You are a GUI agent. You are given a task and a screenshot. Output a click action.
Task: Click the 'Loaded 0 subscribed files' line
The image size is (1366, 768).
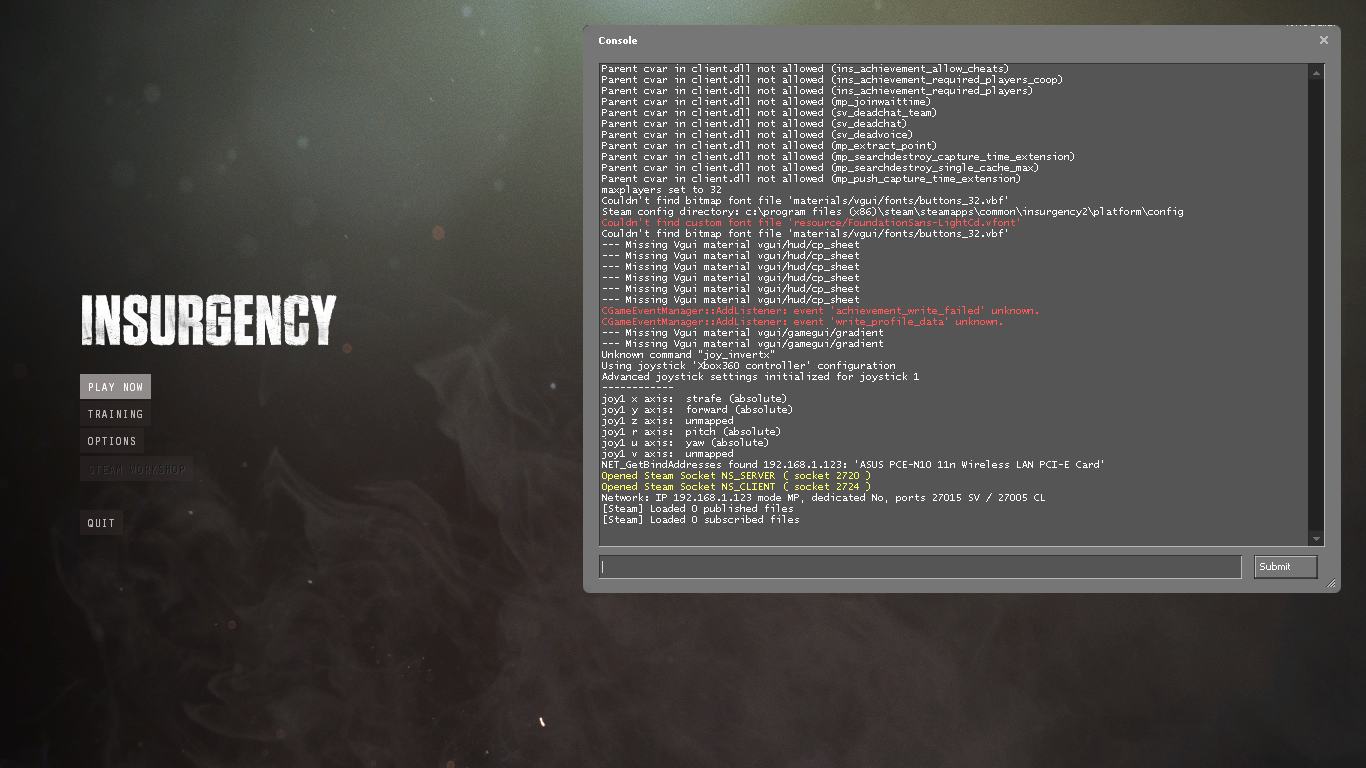coord(700,520)
